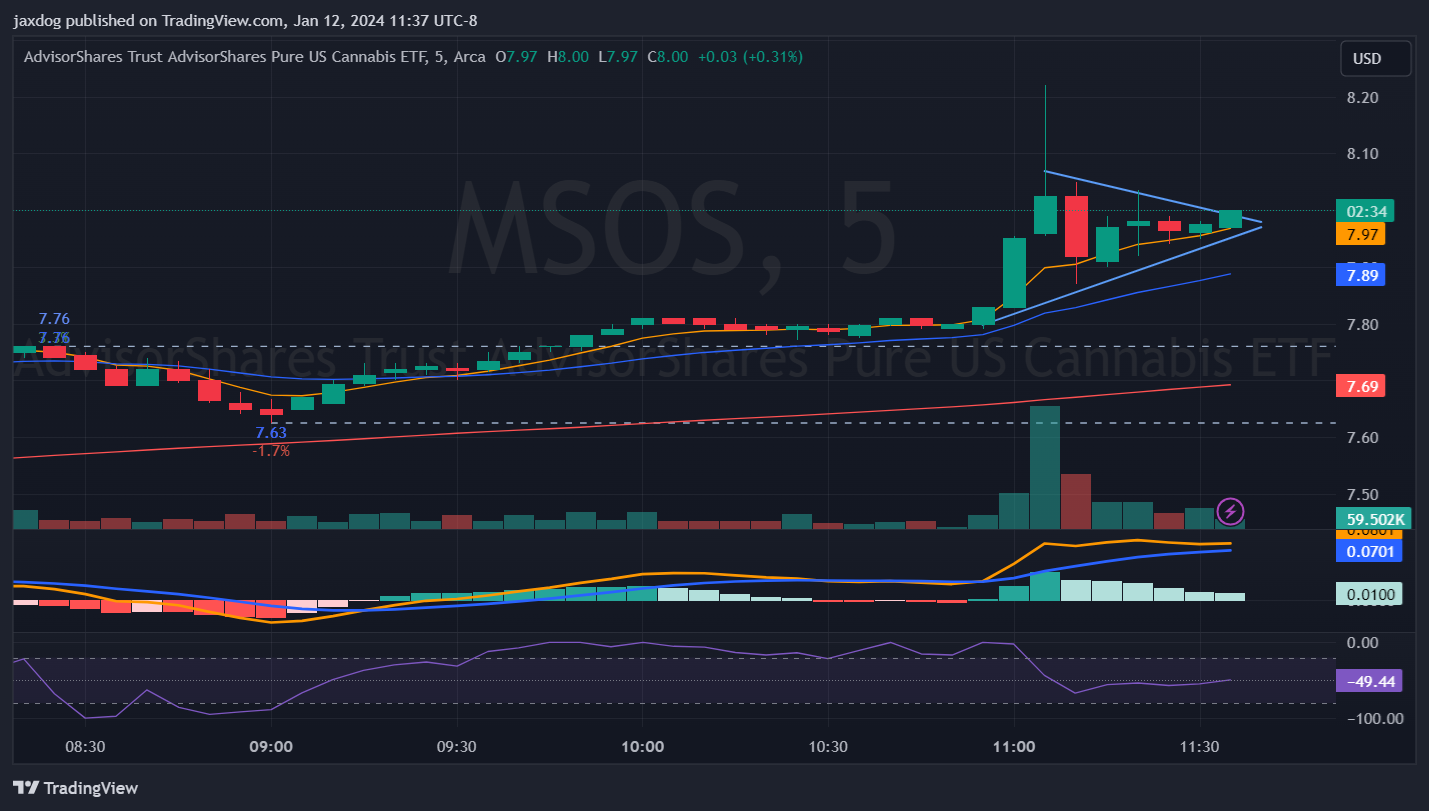This screenshot has height=811, width=1429.
Task: Click the blue 7.63 low marker label
Action: (x=271, y=433)
